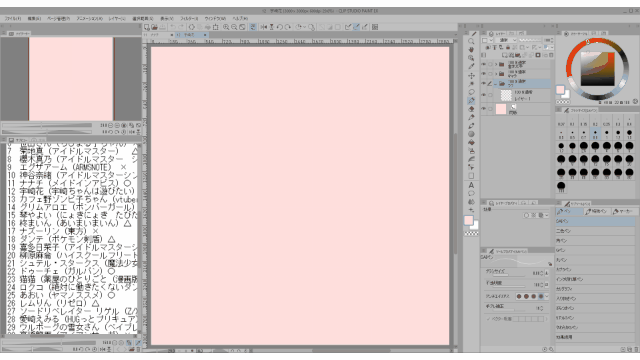Hide the pink paper layer via eye icon
This screenshot has width=640, height=360.
[x=484, y=109]
